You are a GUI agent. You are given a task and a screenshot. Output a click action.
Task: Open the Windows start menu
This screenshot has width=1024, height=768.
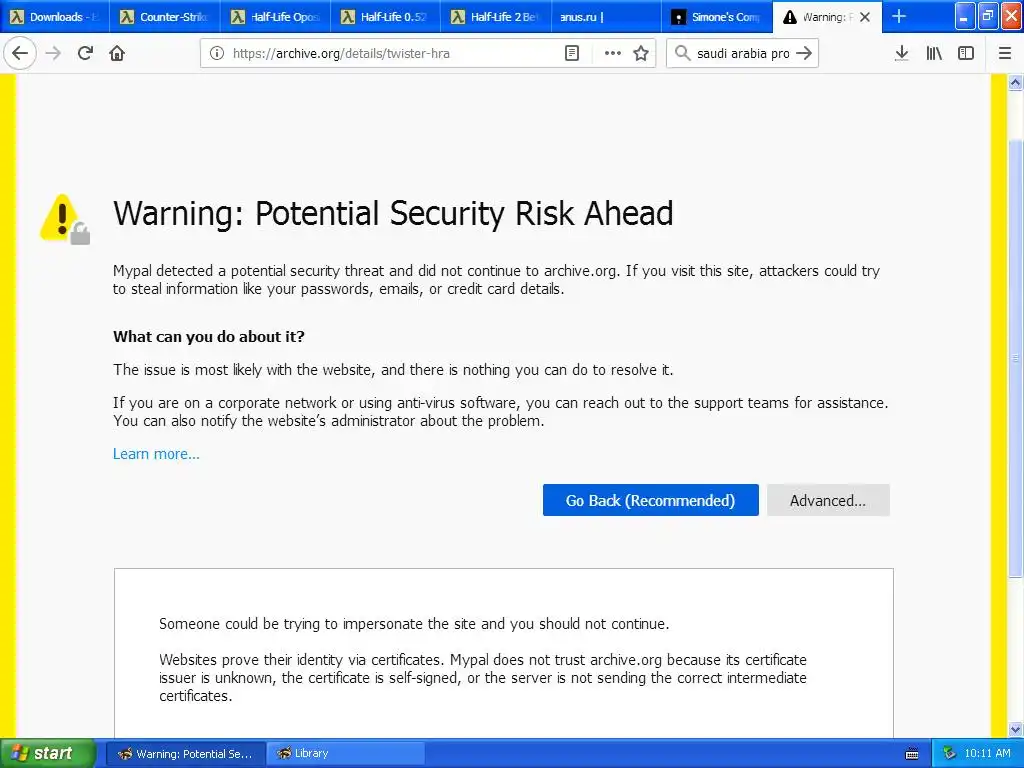point(47,754)
